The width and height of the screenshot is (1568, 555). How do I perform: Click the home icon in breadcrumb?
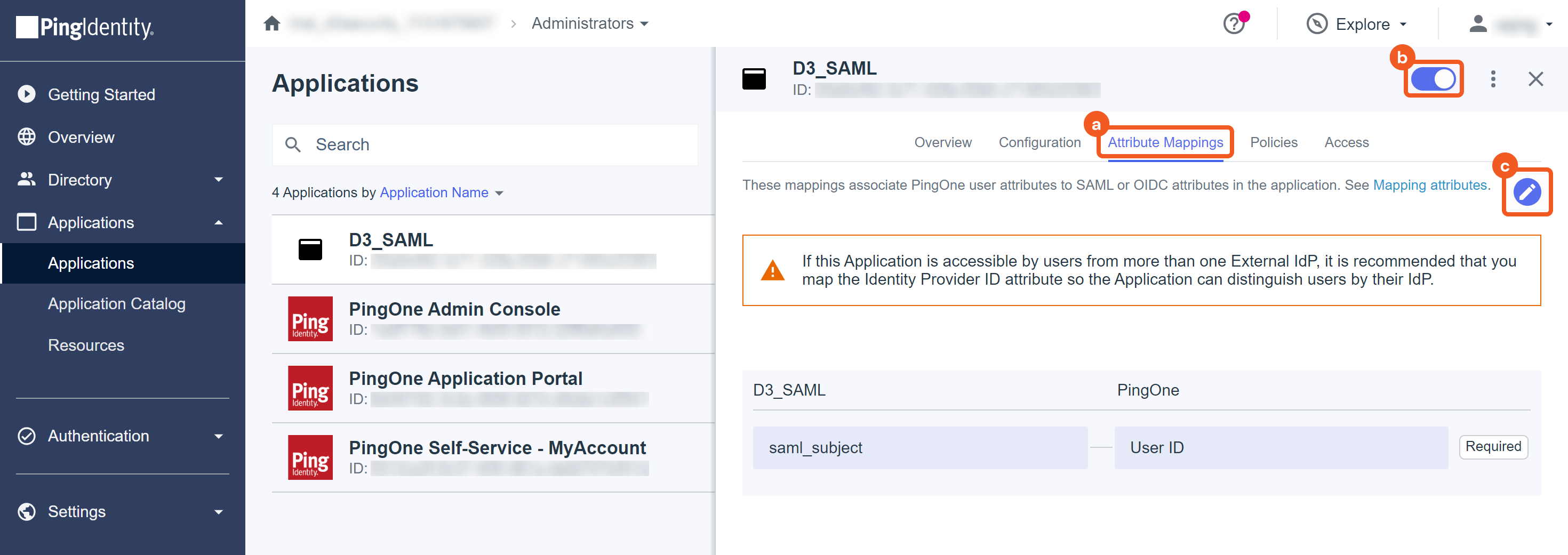tap(271, 24)
